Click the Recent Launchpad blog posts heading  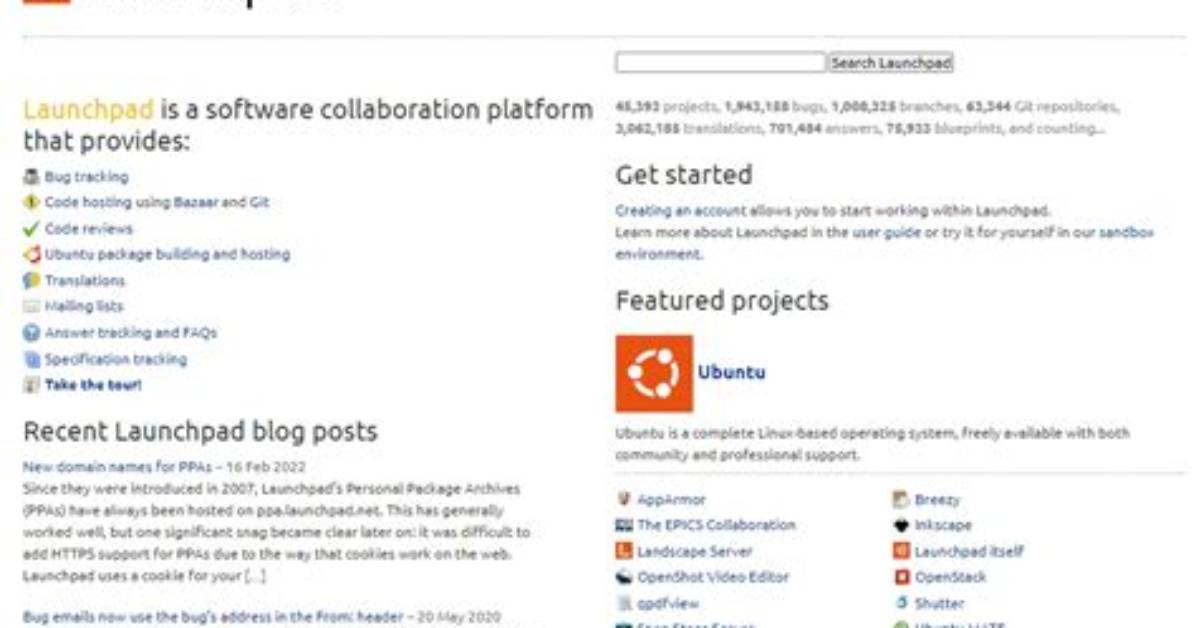coord(200,432)
